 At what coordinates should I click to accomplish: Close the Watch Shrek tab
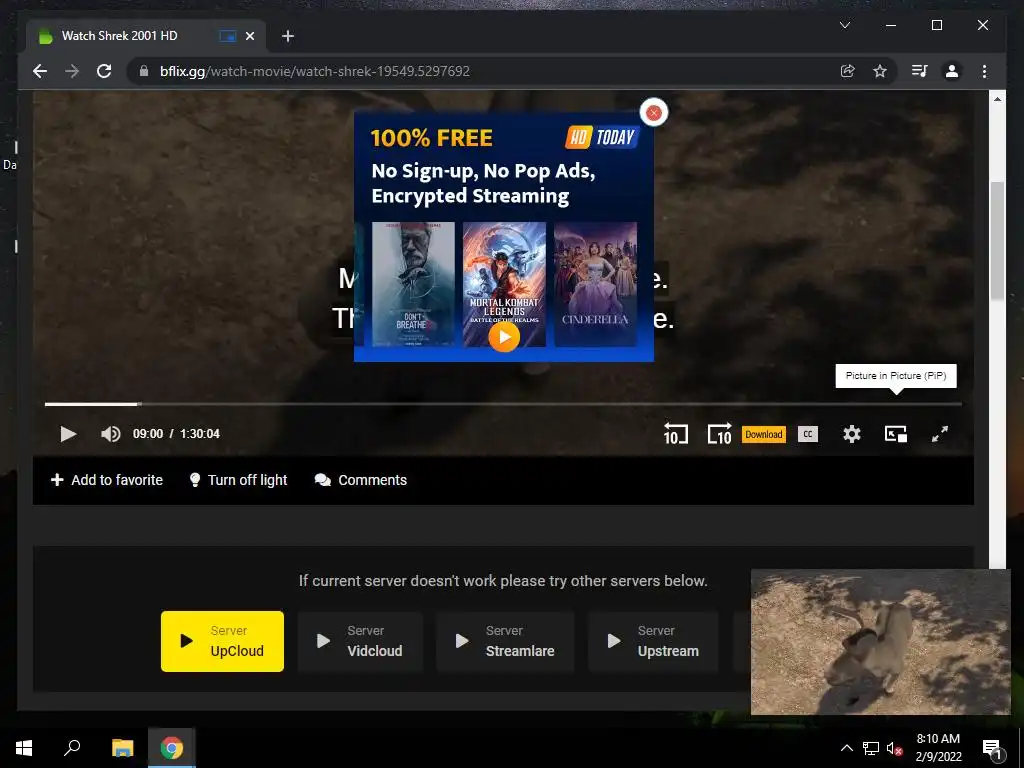(x=249, y=36)
